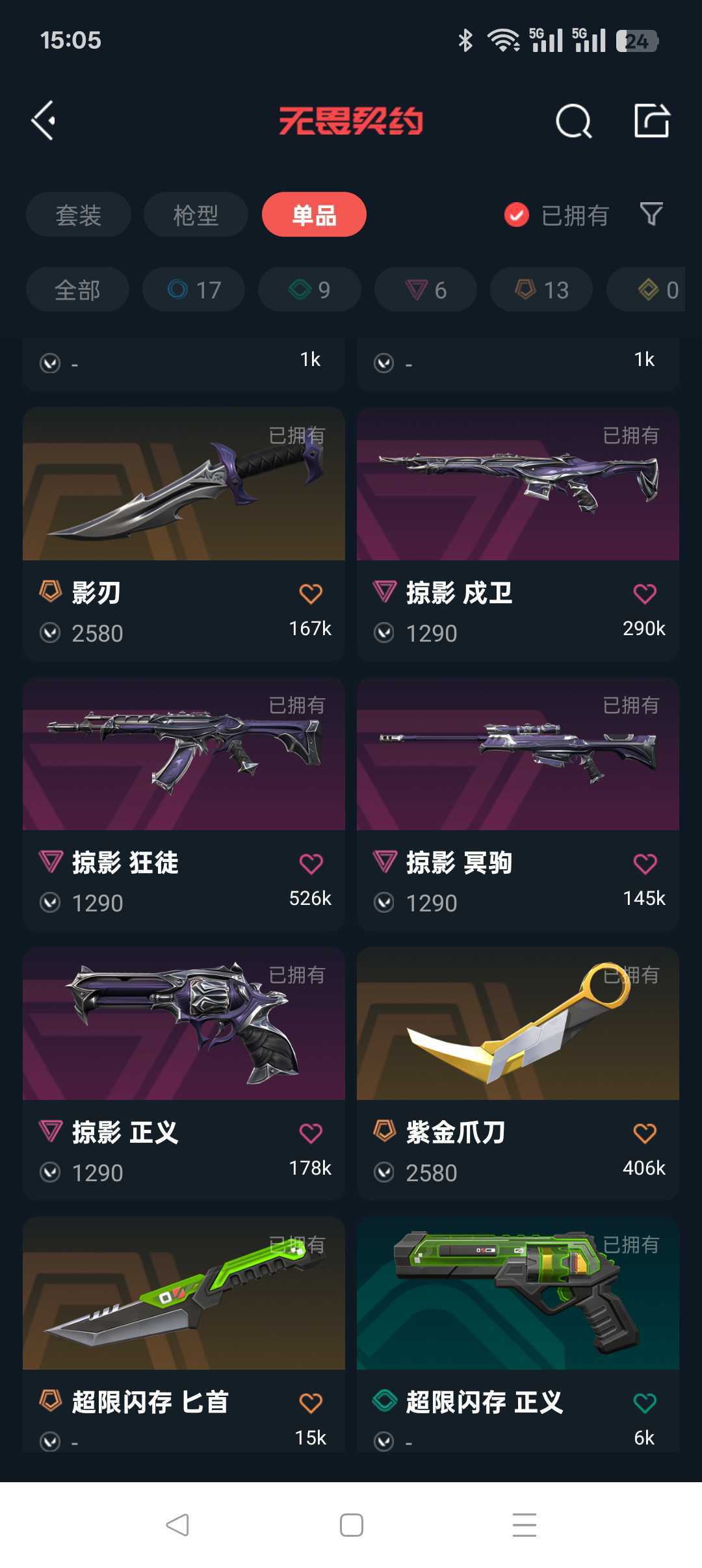Switch to the 套装 tab
This screenshot has width=702, height=1568.
point(79,215)
